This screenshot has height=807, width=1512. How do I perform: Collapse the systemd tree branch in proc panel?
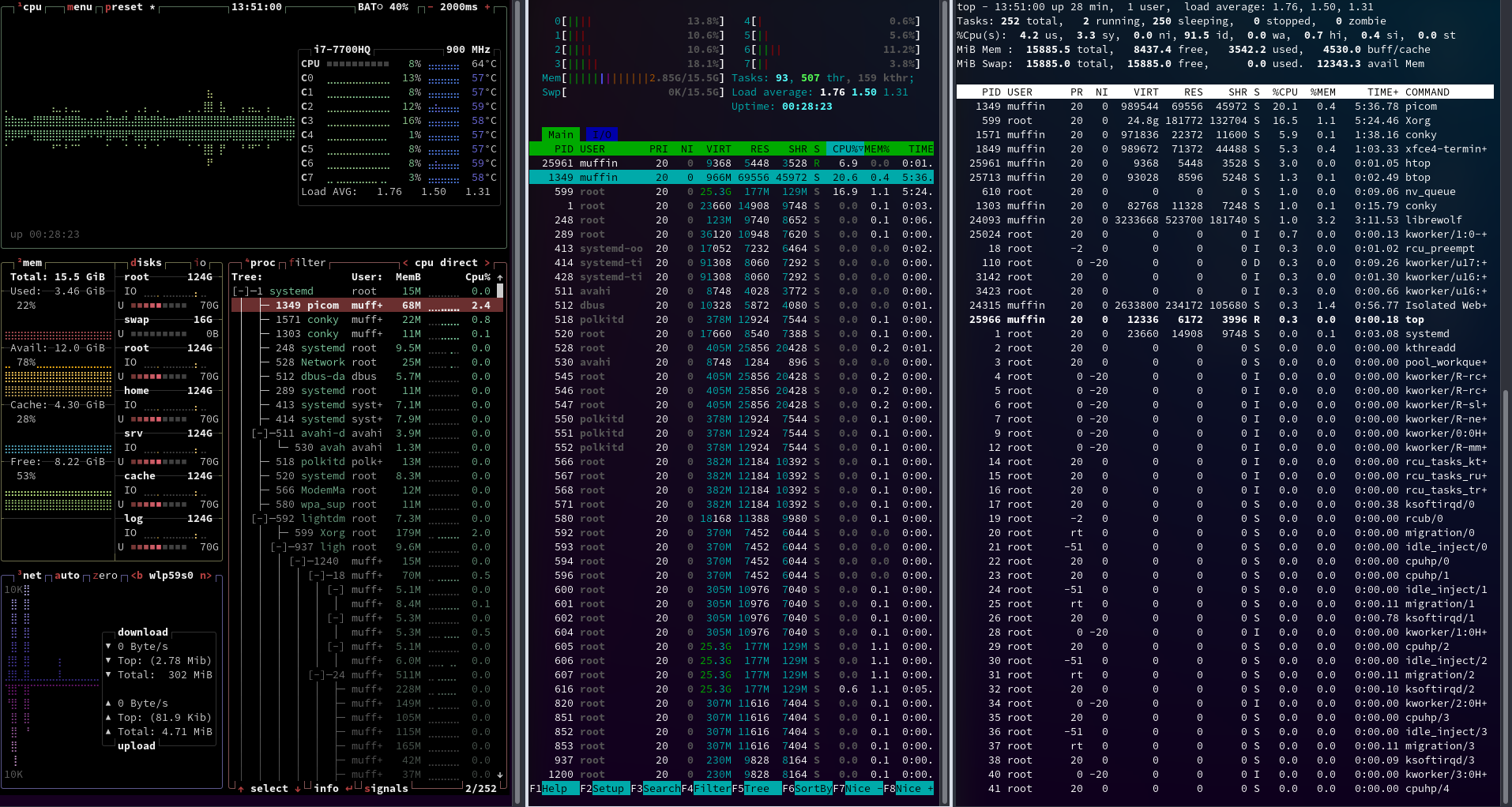click(x=239, y=291)
